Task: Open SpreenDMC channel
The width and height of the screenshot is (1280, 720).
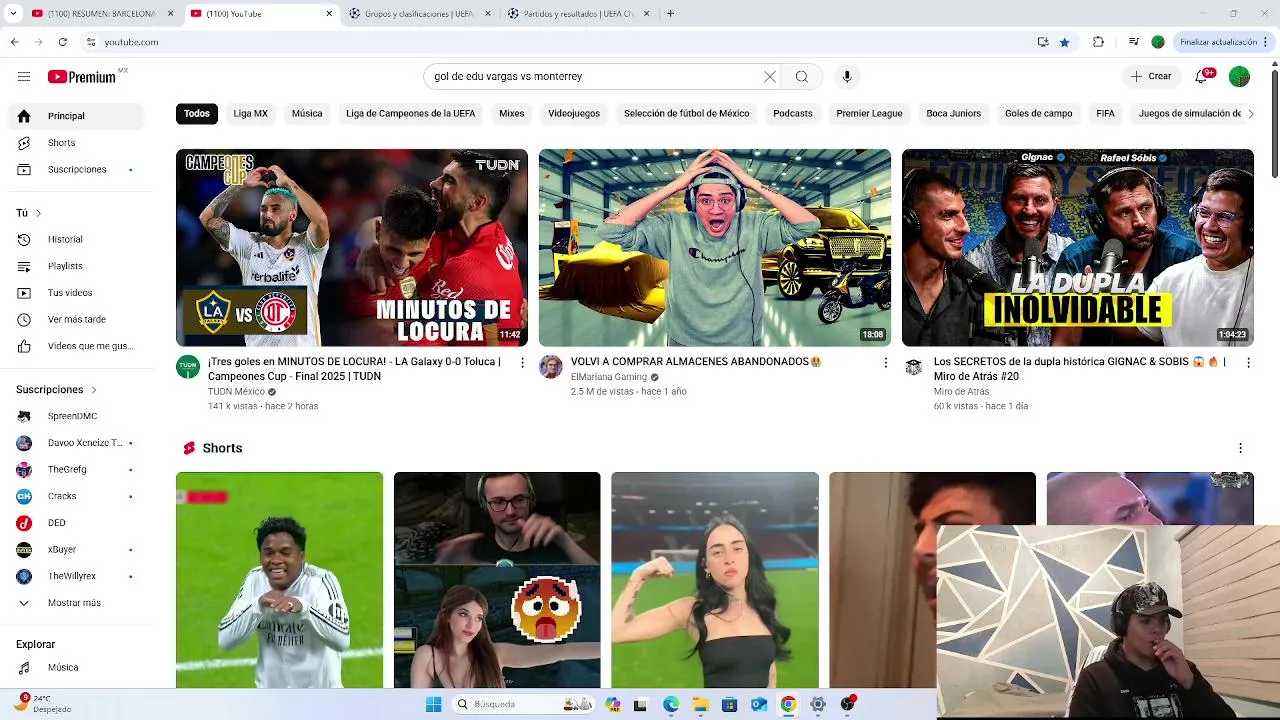Action: pyautogui.click(x=78, y=416)
